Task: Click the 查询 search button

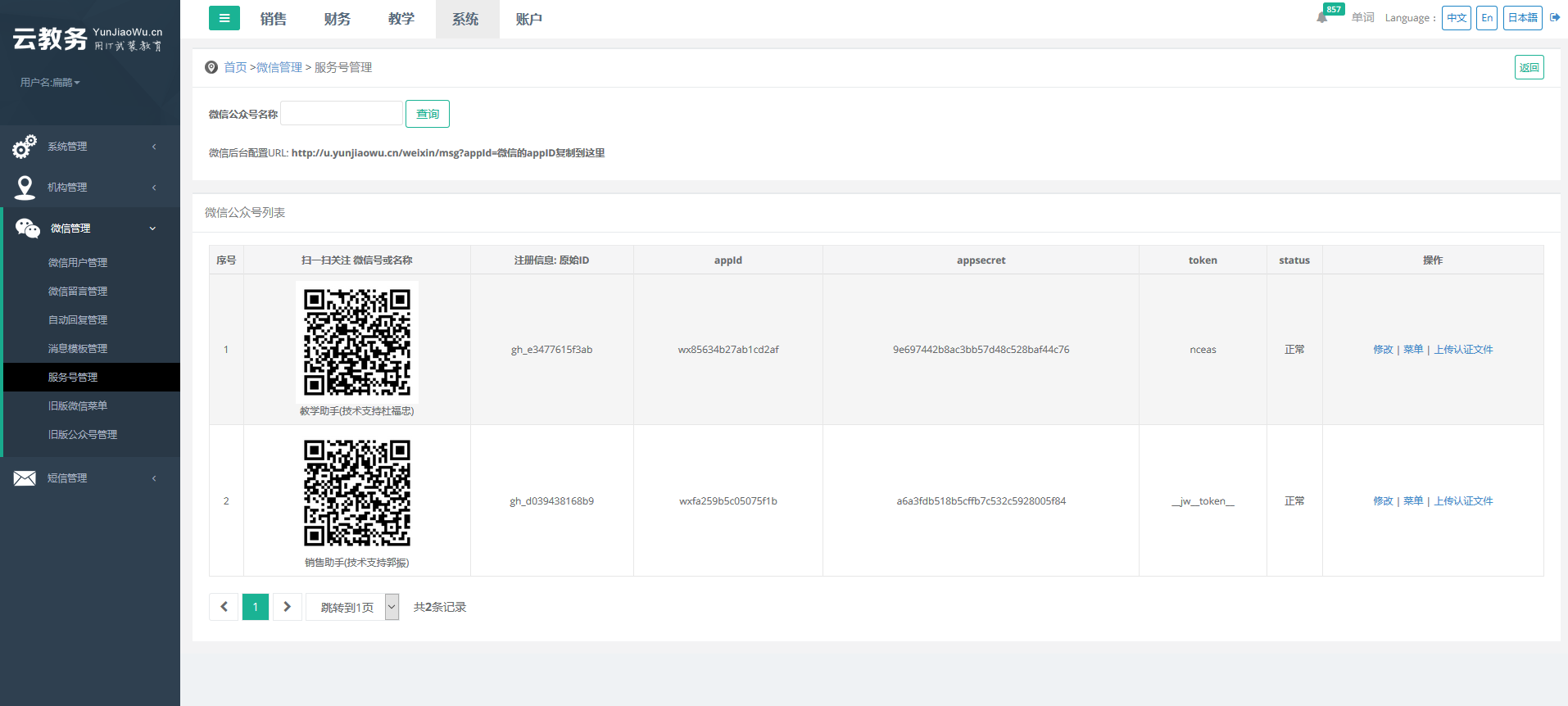Action: 428,114
